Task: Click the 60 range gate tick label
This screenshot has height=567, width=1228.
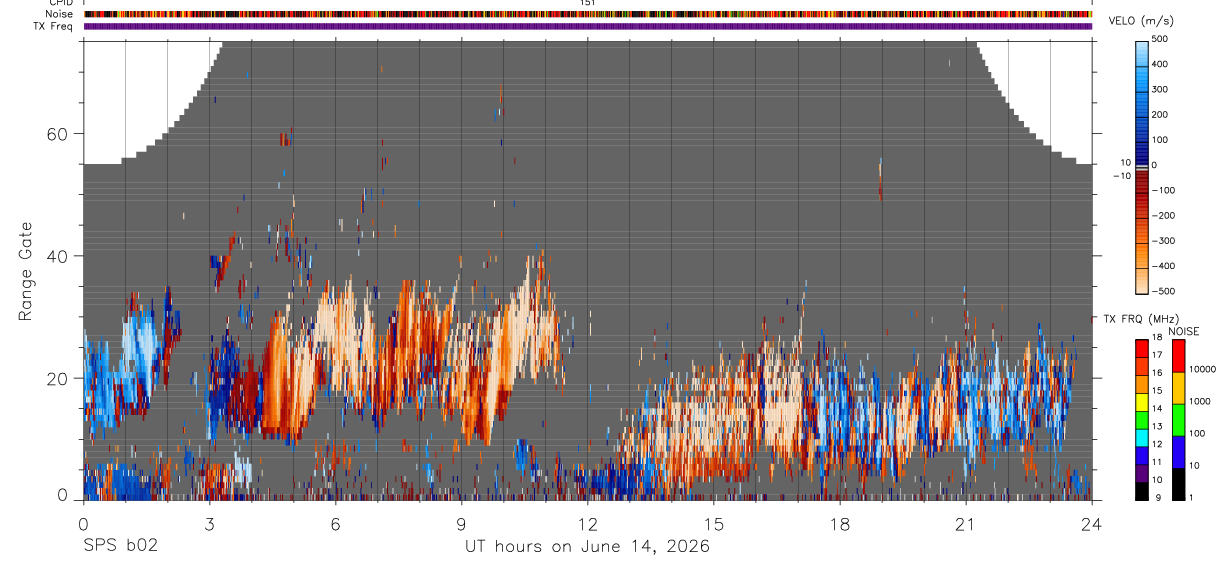Action: coord(58,134)
